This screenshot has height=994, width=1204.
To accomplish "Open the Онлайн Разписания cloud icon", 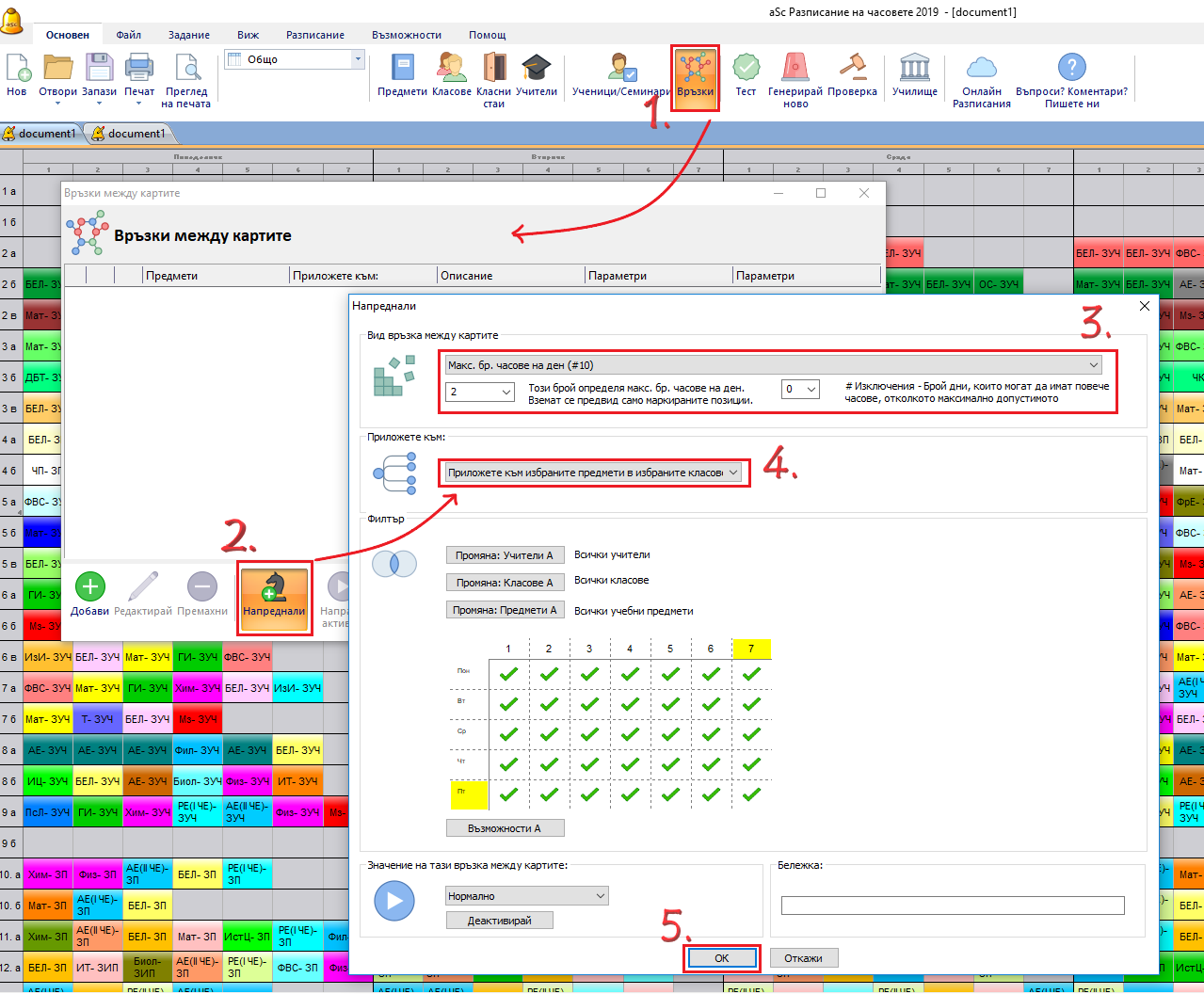I will [x=981, y=68].
